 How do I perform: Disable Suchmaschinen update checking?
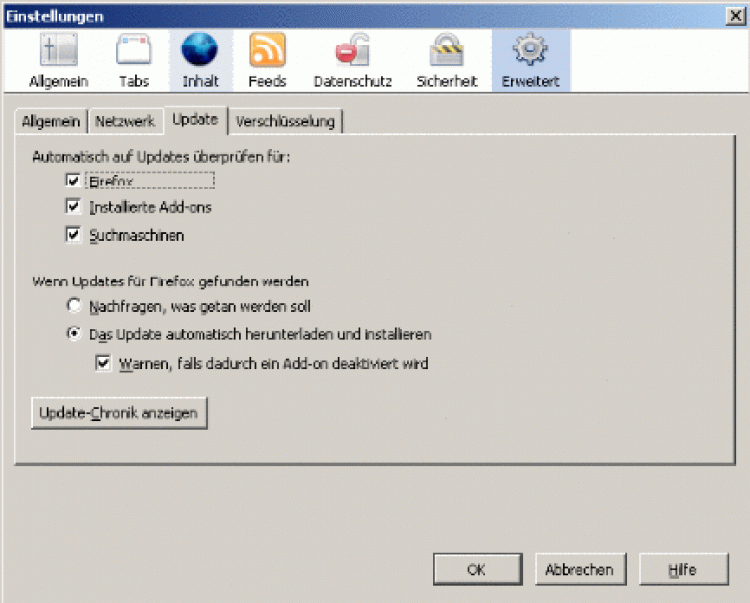[x=73, y=235]
